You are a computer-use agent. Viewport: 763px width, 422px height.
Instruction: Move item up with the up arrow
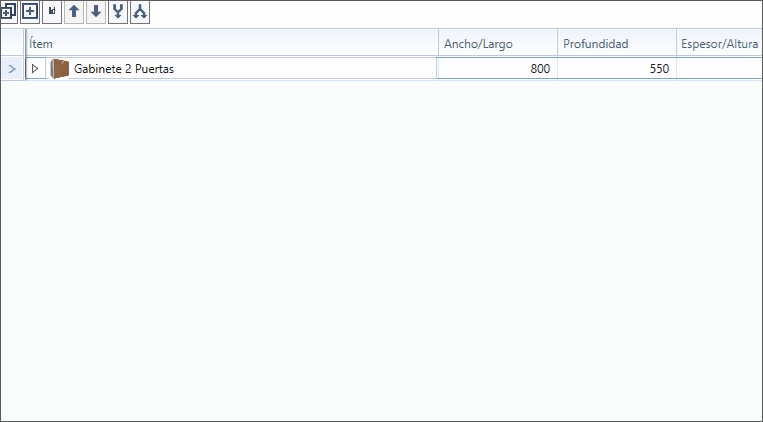click(74, 12)
